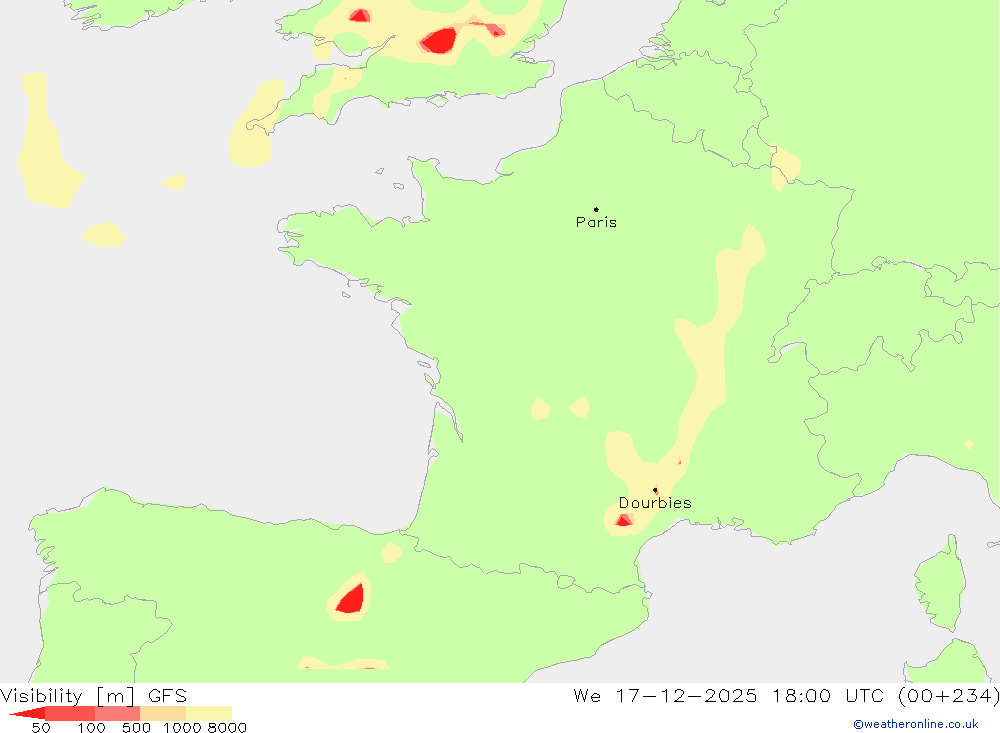1000x733 pixels.
Task: Click the legend value '1000'
Action: point(182,727)
